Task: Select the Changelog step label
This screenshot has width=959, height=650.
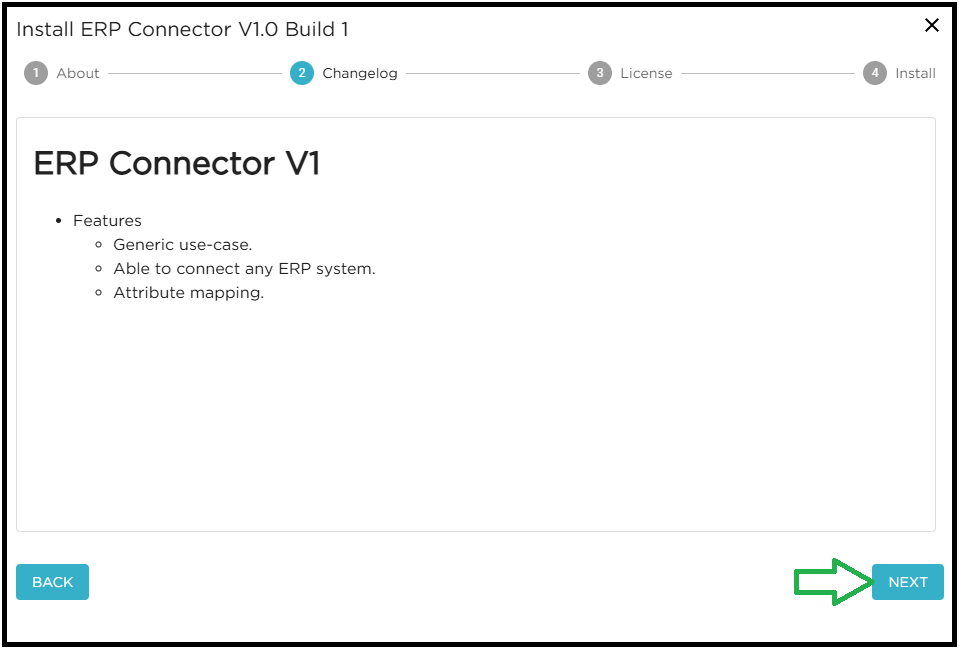Action: 359,73
